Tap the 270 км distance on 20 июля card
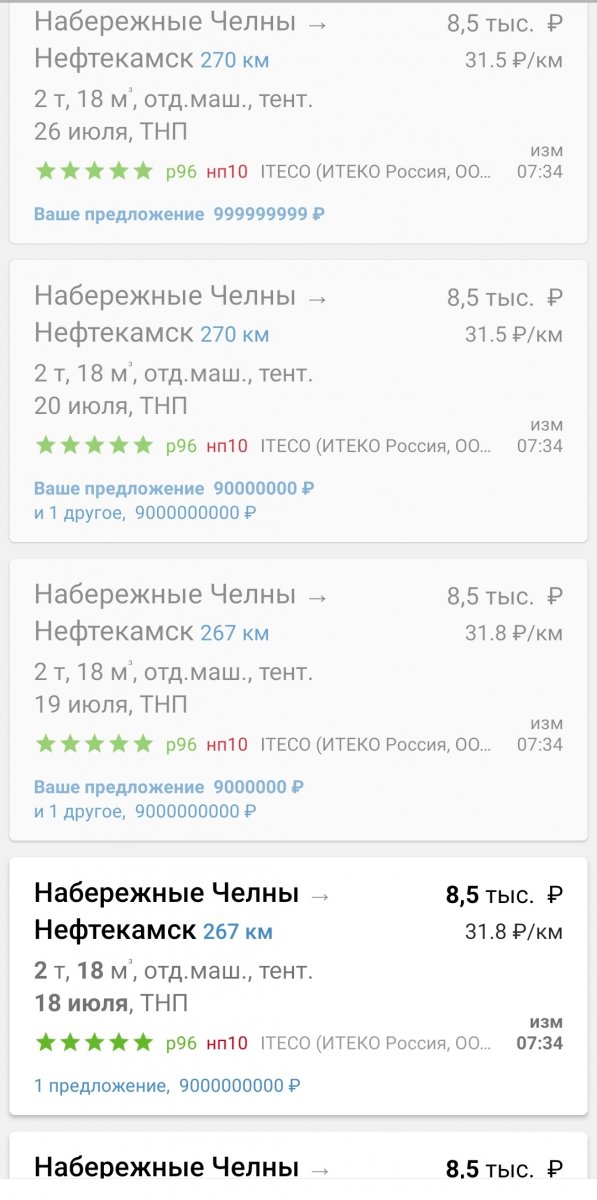Viewport: 597px width, 1200px height. click(x=235, y=334)
